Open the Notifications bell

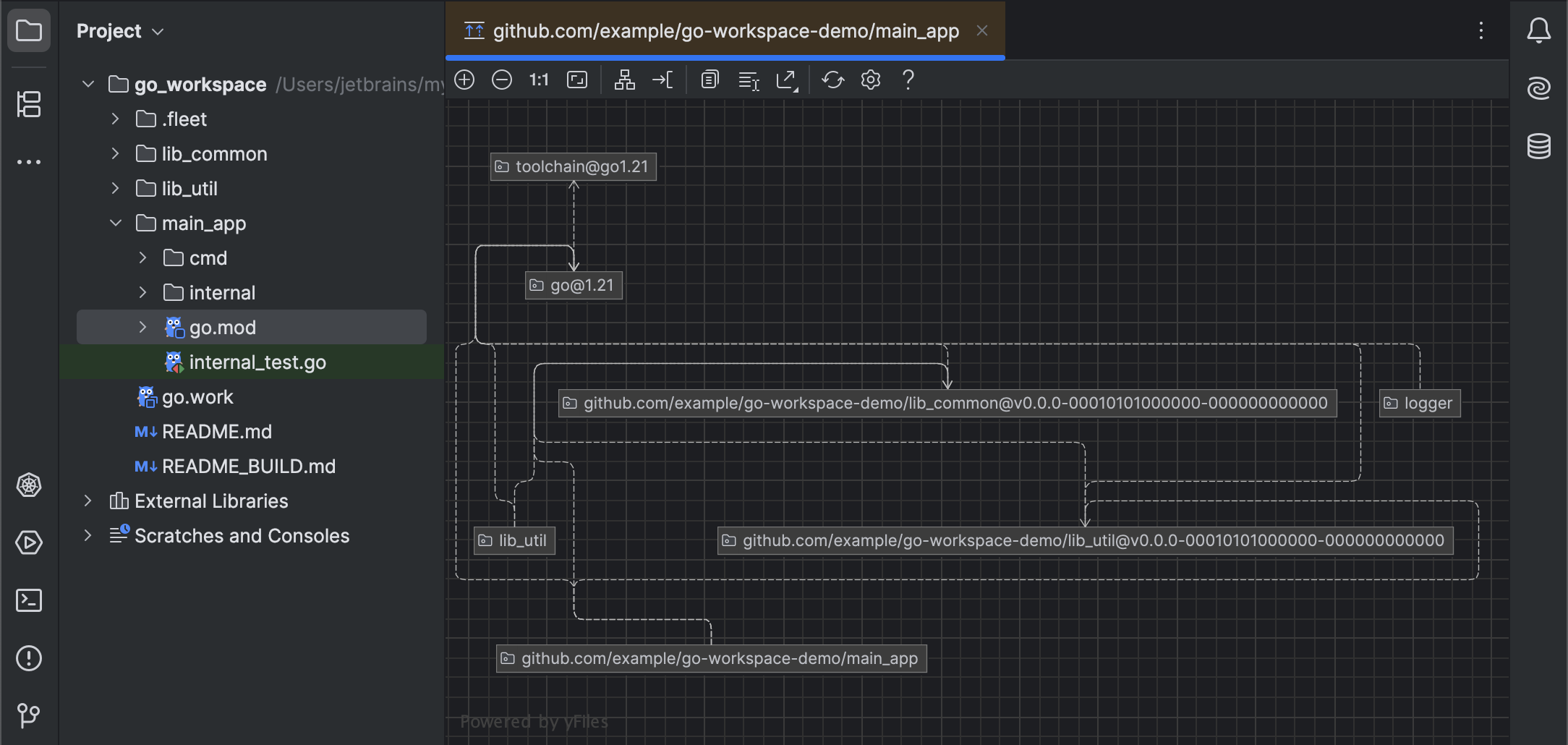pos(1539,30)
